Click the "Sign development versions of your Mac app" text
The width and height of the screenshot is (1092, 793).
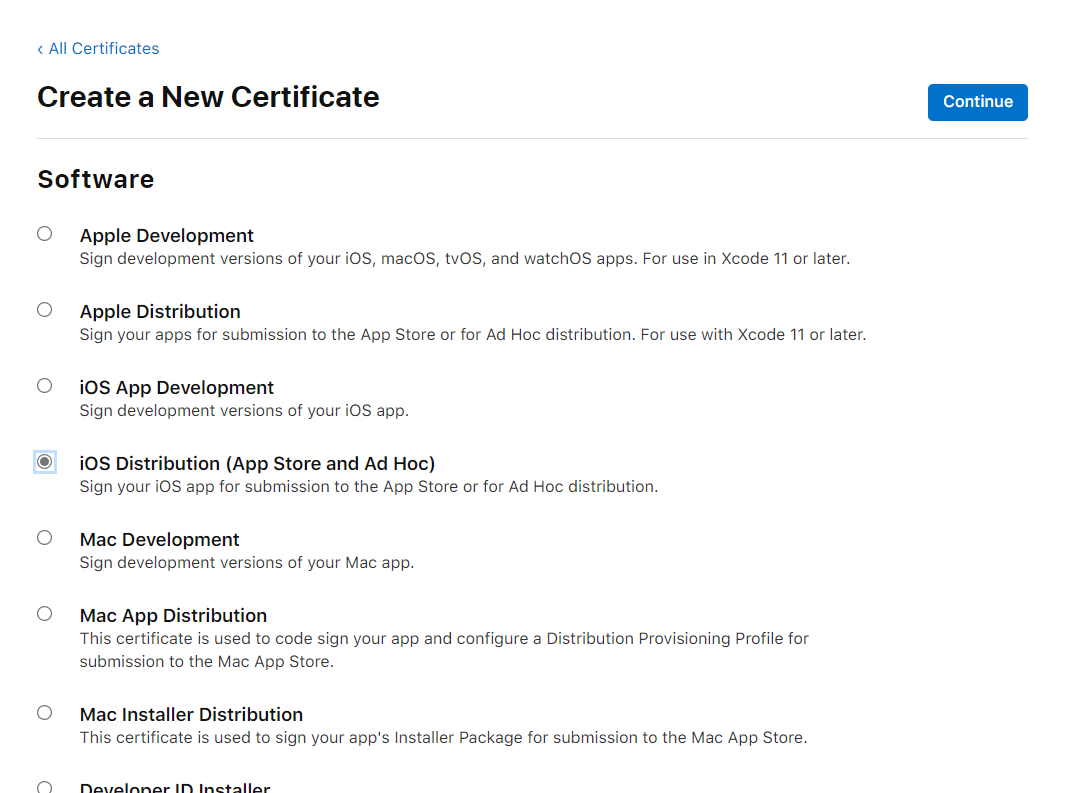point(246,562)
